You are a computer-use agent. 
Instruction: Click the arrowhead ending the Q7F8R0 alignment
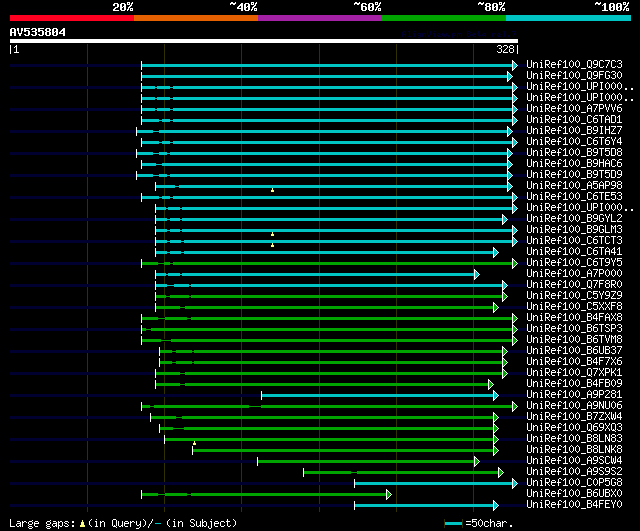505,286
